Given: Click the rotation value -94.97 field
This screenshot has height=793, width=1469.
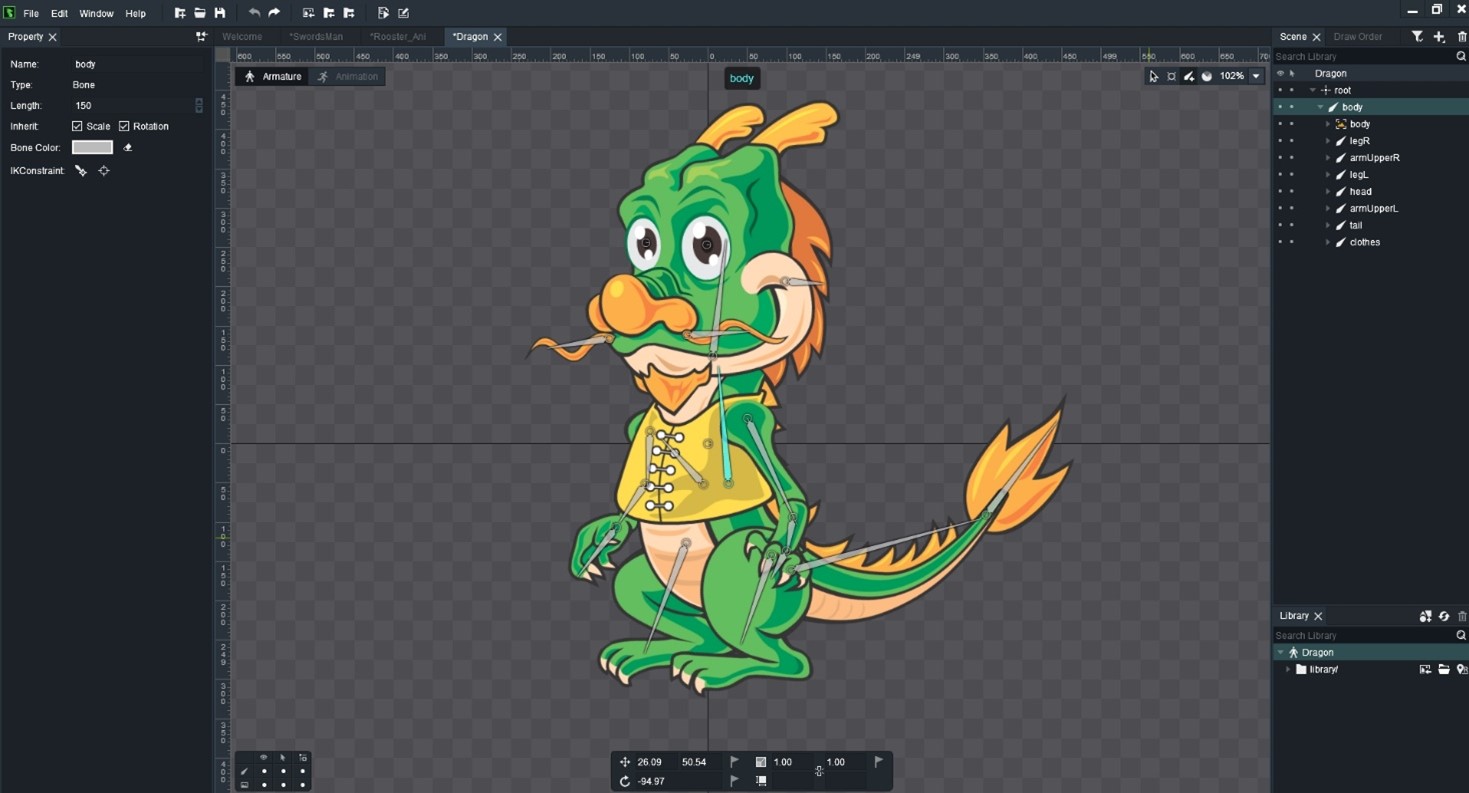Looking at the screenshot, I should (678, 781).
